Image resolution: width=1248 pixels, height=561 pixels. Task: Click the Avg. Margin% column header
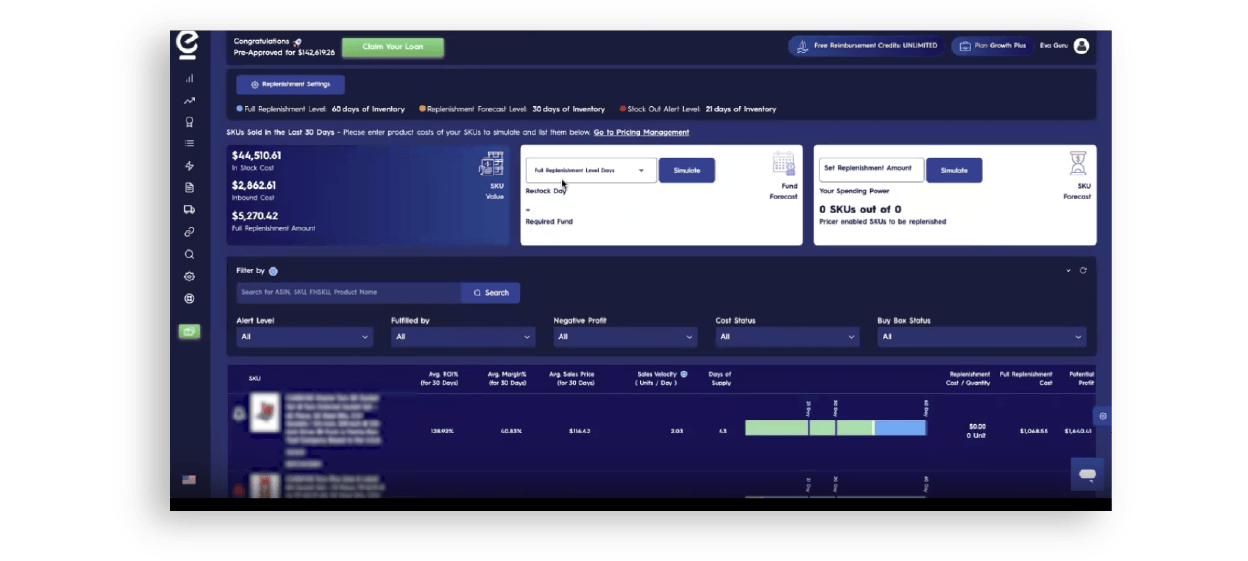(506, 378)
